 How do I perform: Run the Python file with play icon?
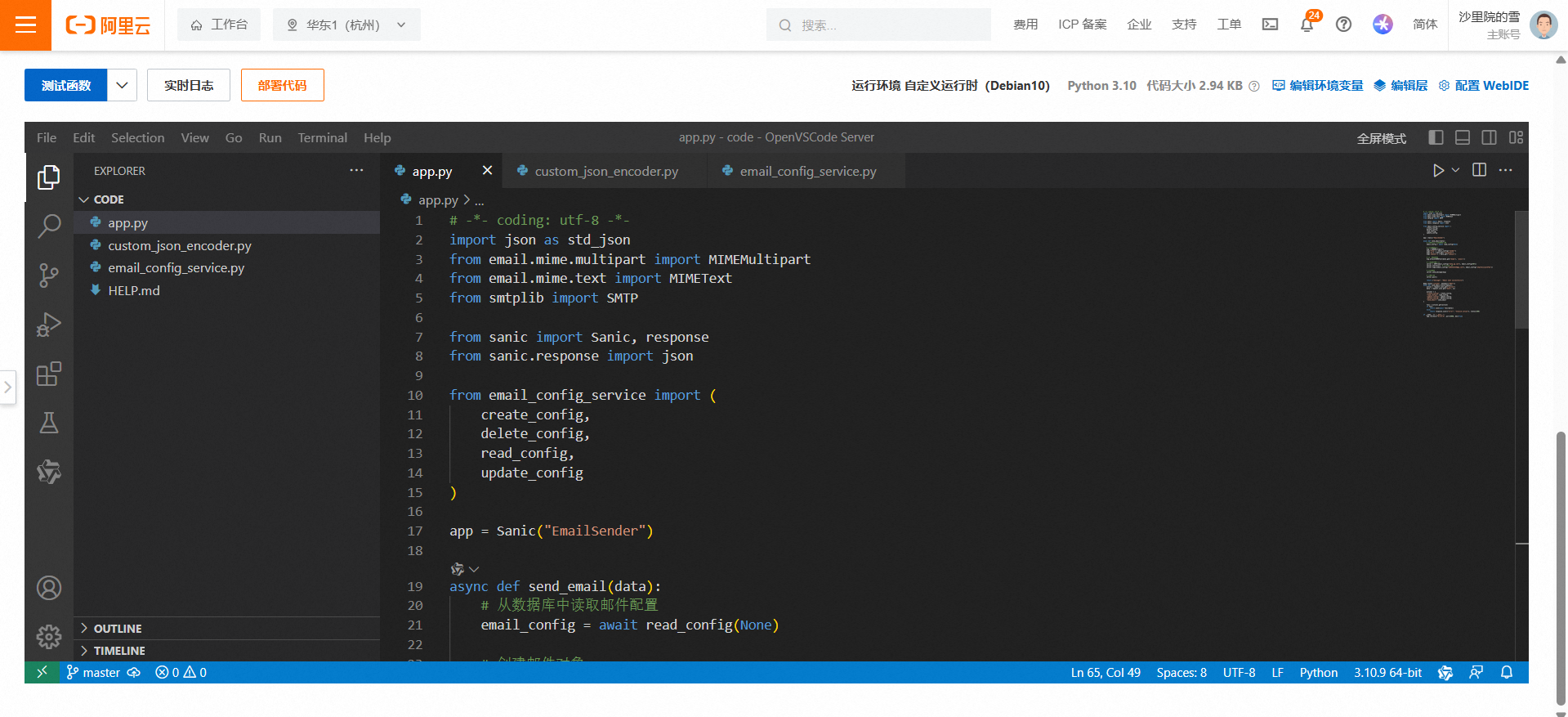point(1438,170)
